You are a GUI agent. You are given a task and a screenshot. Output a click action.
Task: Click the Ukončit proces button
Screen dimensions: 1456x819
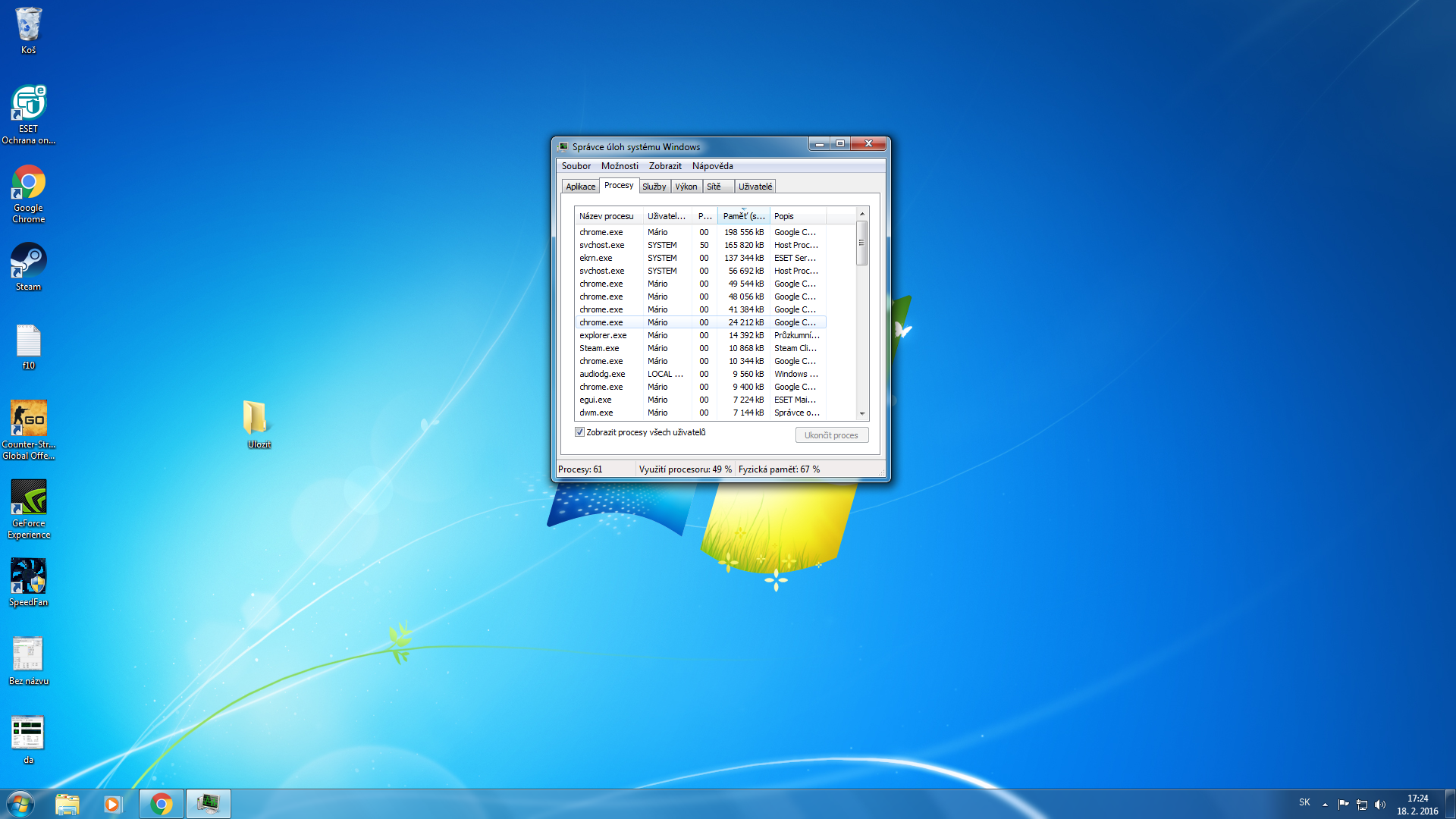831,435
